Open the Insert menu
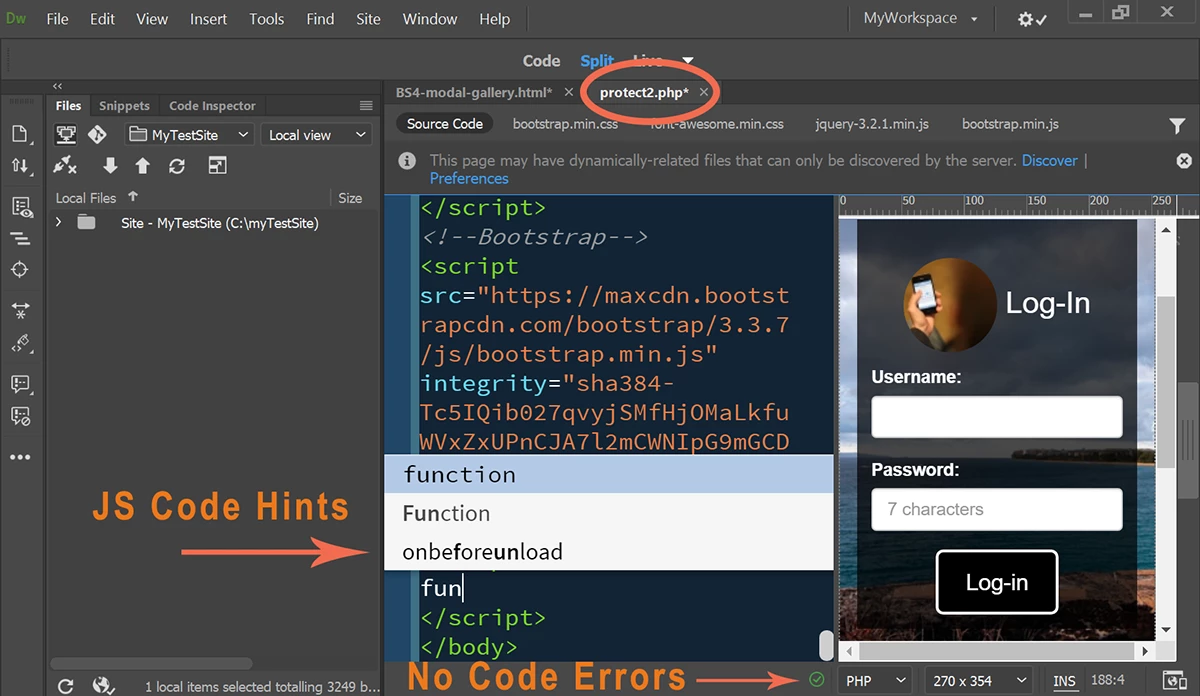 coord(209,19)
